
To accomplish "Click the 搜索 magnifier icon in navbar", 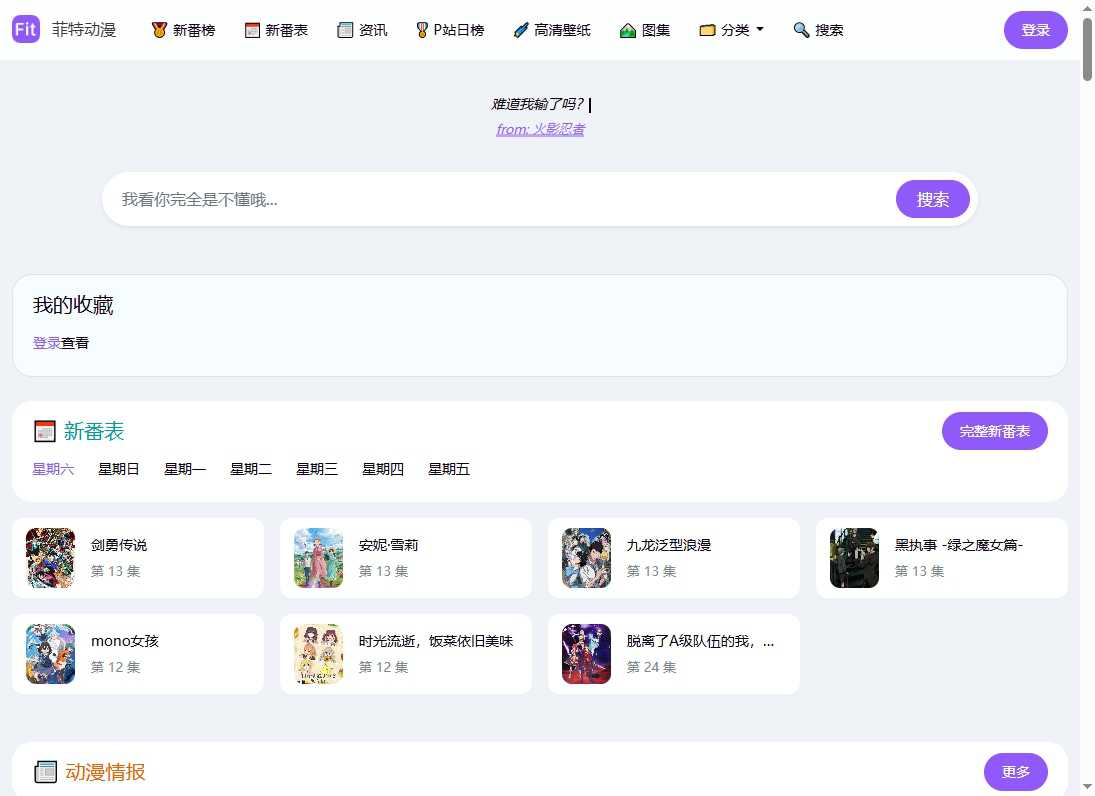I will [x=801, y=30].
